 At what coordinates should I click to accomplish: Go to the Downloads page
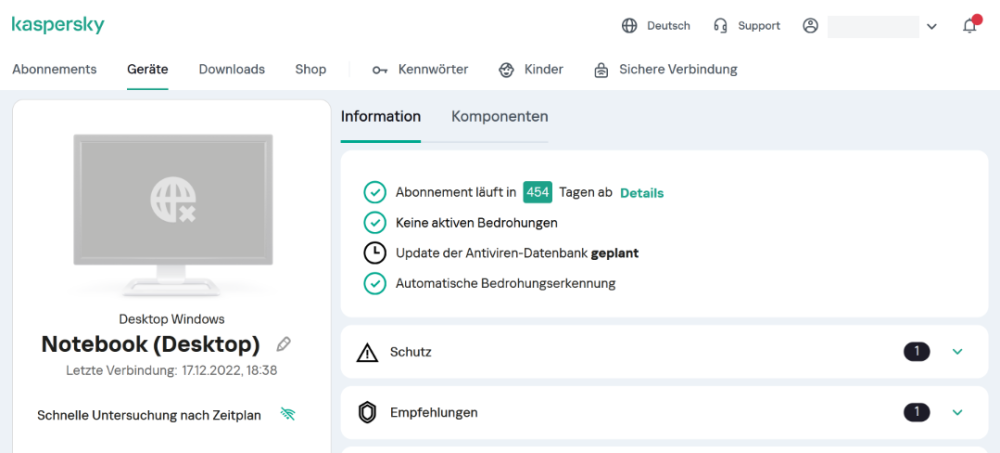231,69
